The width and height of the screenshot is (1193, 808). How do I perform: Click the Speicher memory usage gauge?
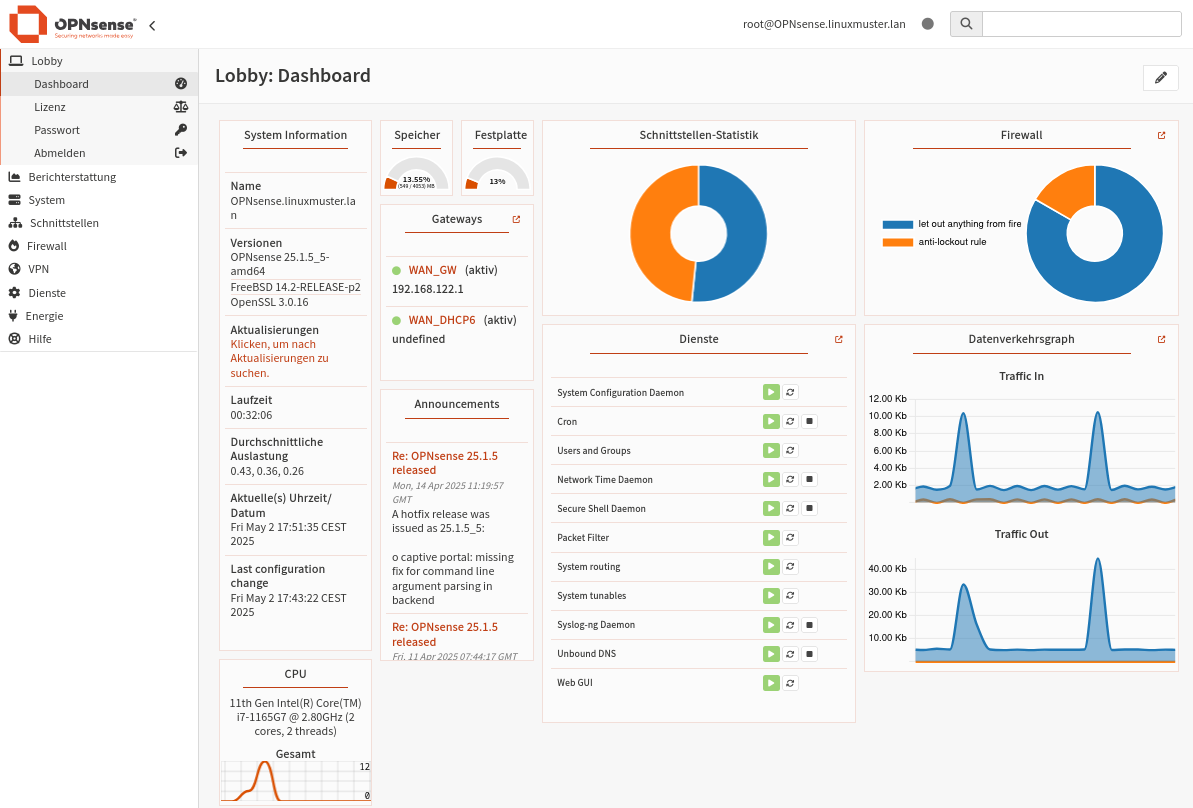417,175
